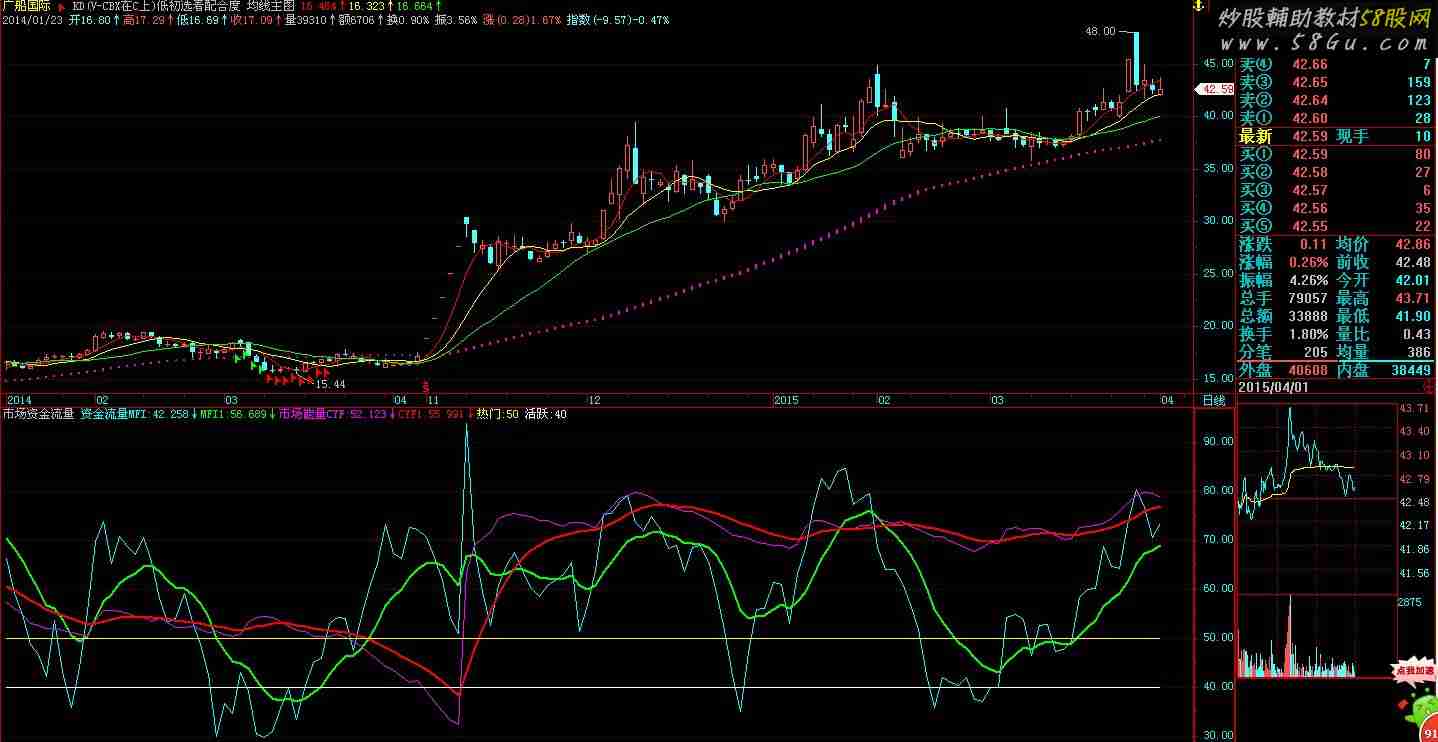
Task: Click the red S marker on the time axis
Action: [x=426, y=386]
